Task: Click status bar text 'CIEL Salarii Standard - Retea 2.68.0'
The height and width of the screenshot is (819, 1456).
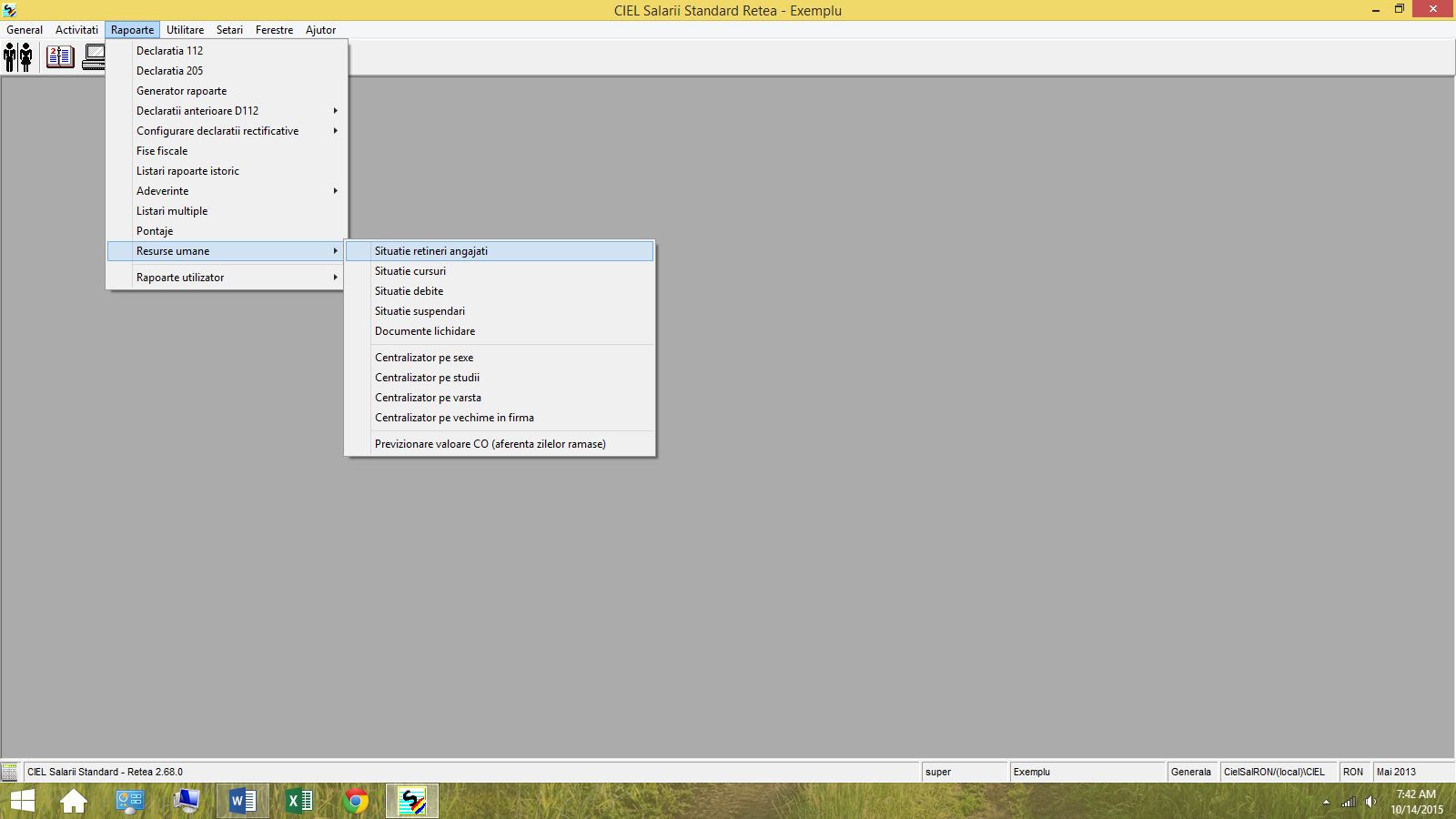Action: [105, 772]
